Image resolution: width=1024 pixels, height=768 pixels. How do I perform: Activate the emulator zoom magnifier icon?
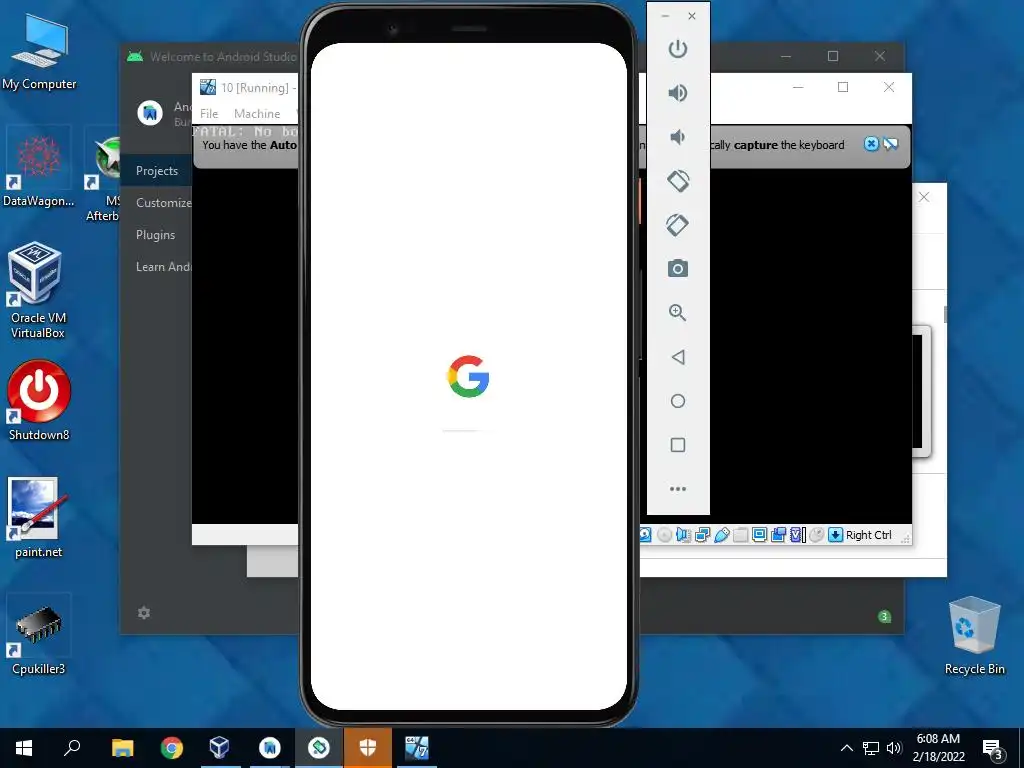pos(678,313)
